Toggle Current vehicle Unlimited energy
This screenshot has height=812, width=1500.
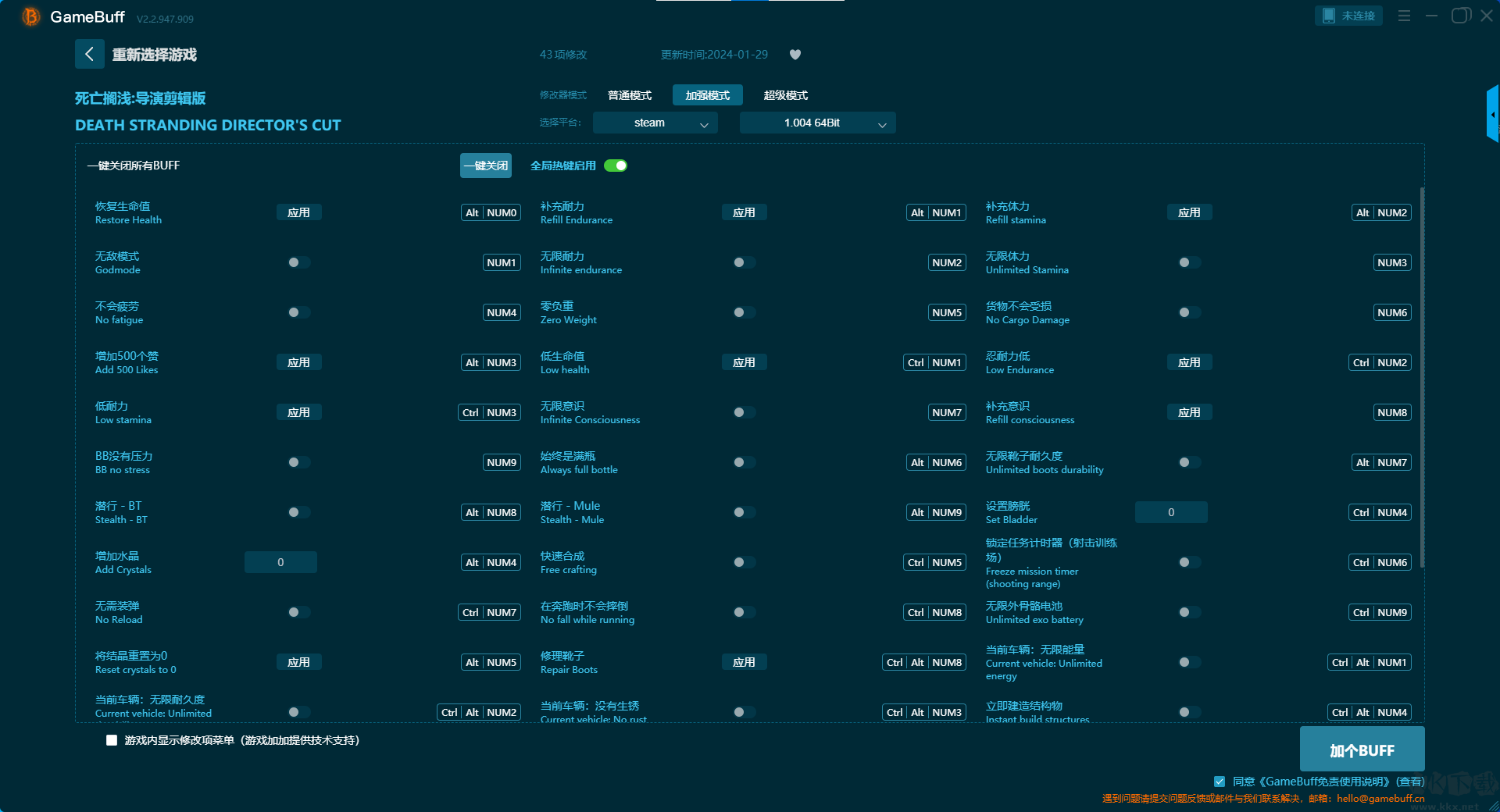[x=1189, y=662]
